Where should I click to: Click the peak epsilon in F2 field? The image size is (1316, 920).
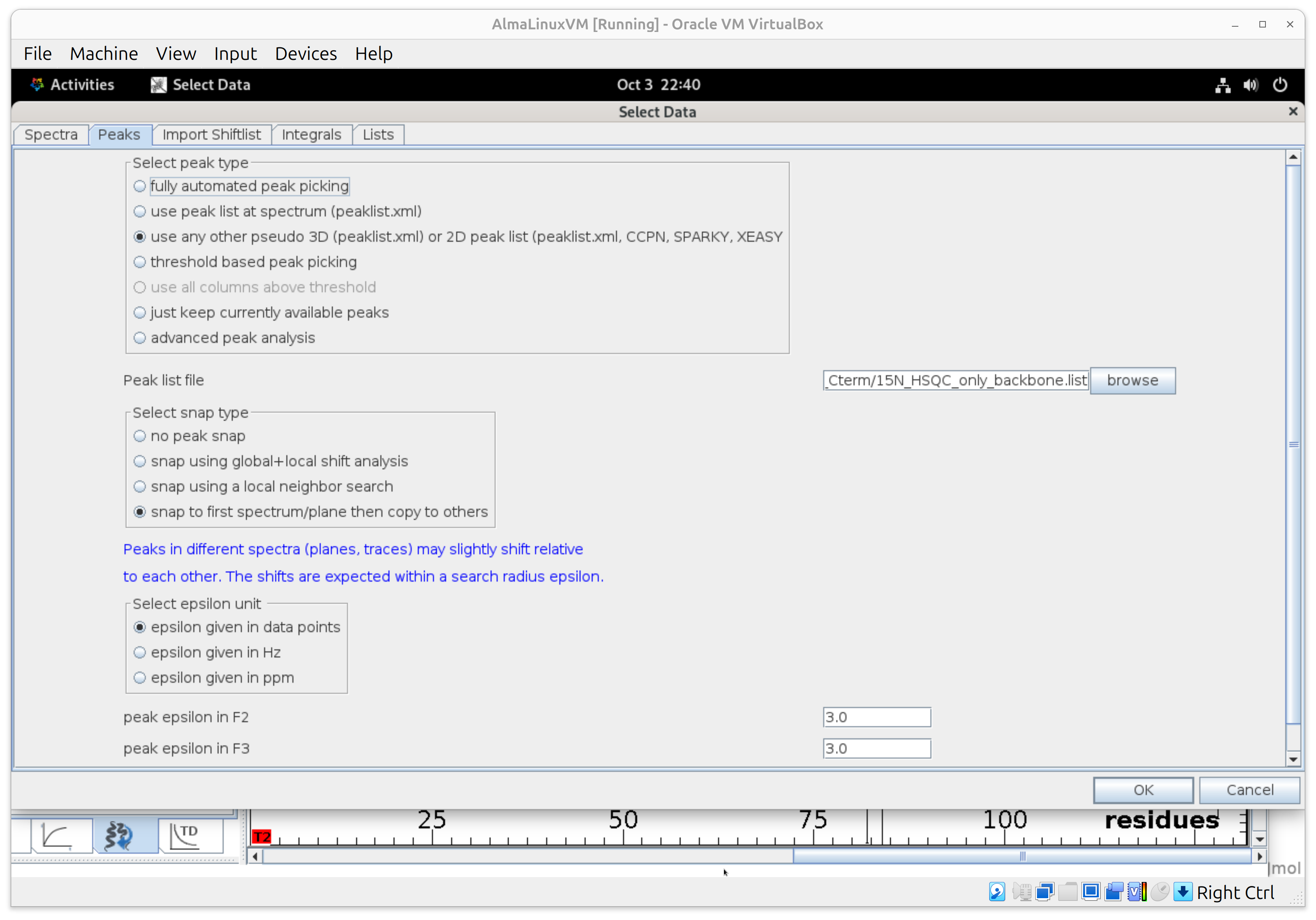(x=876, y=717)
